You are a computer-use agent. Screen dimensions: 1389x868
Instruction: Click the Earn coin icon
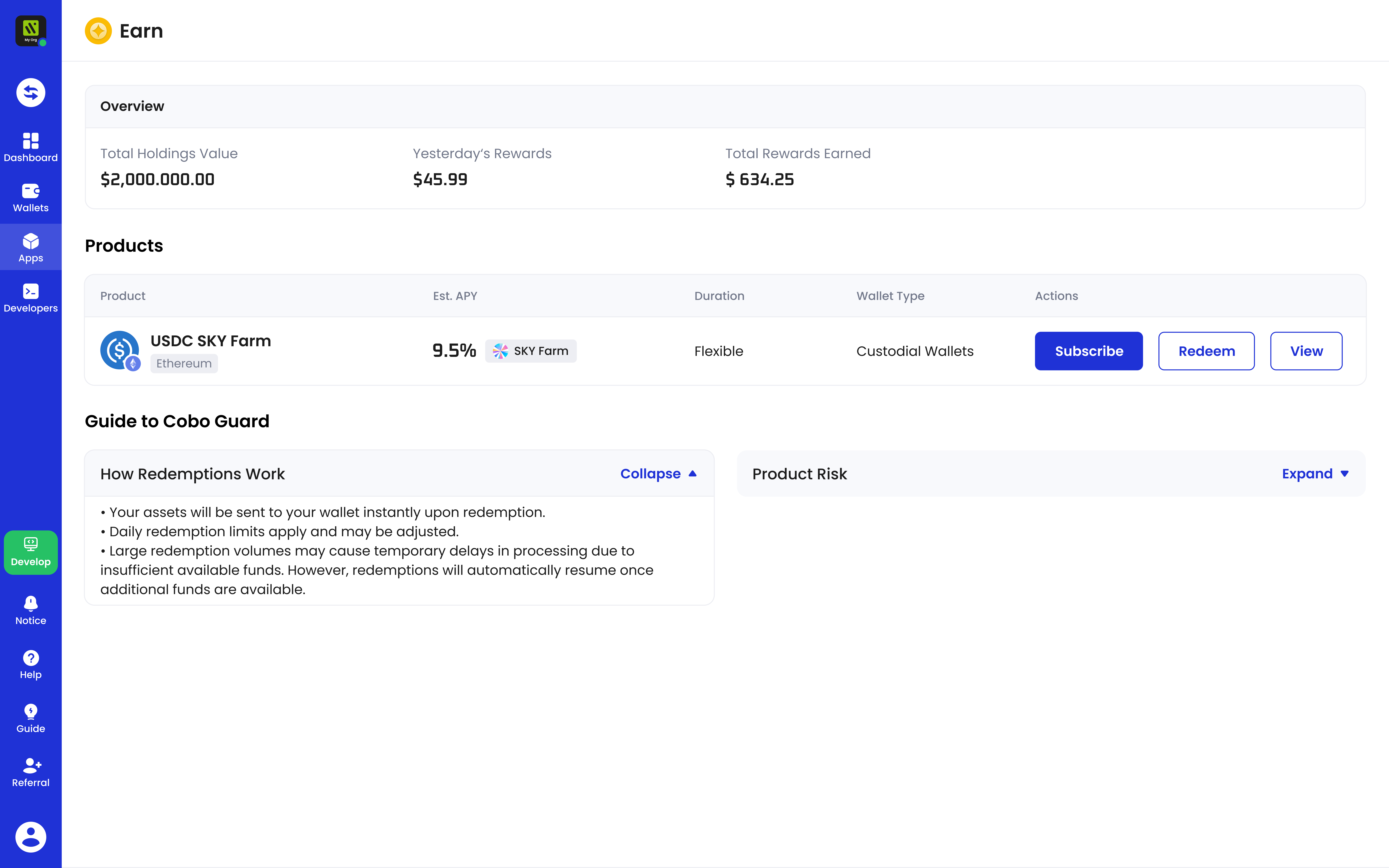click(98, 31)
